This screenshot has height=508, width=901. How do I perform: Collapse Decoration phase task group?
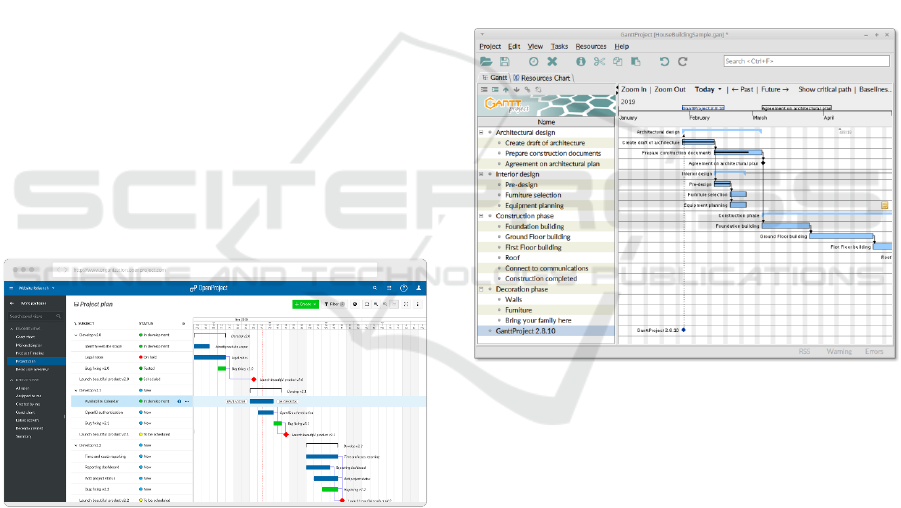(482, 289)
